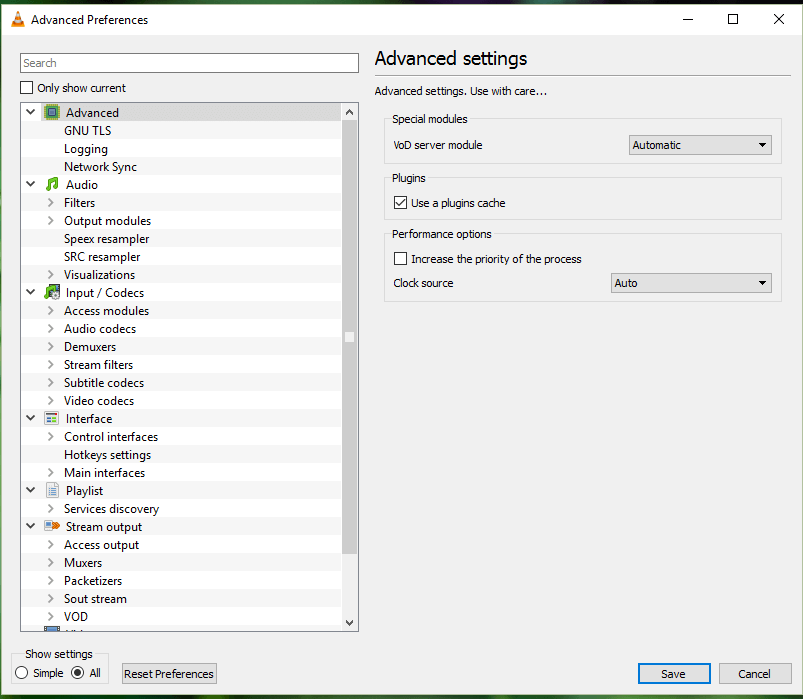Image resolution: width=803 pixels, height=699 pixels.
Task: Collapse the Stream output section
Action: click(31, 526)
